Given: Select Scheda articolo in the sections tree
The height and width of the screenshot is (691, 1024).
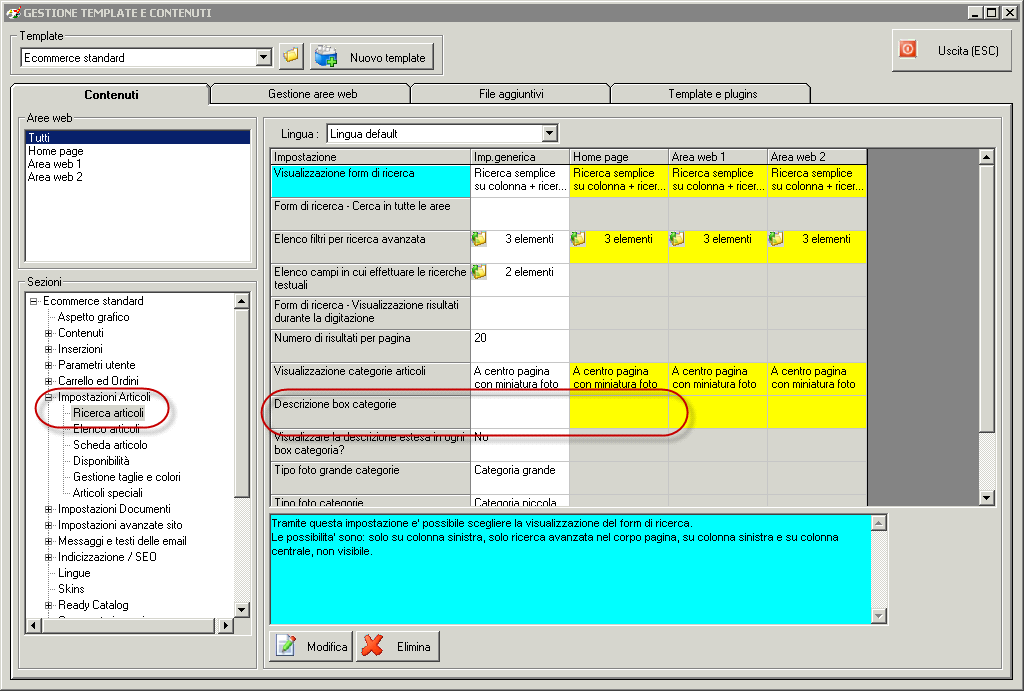Looking at the screenshot, I should coord(110,445).
